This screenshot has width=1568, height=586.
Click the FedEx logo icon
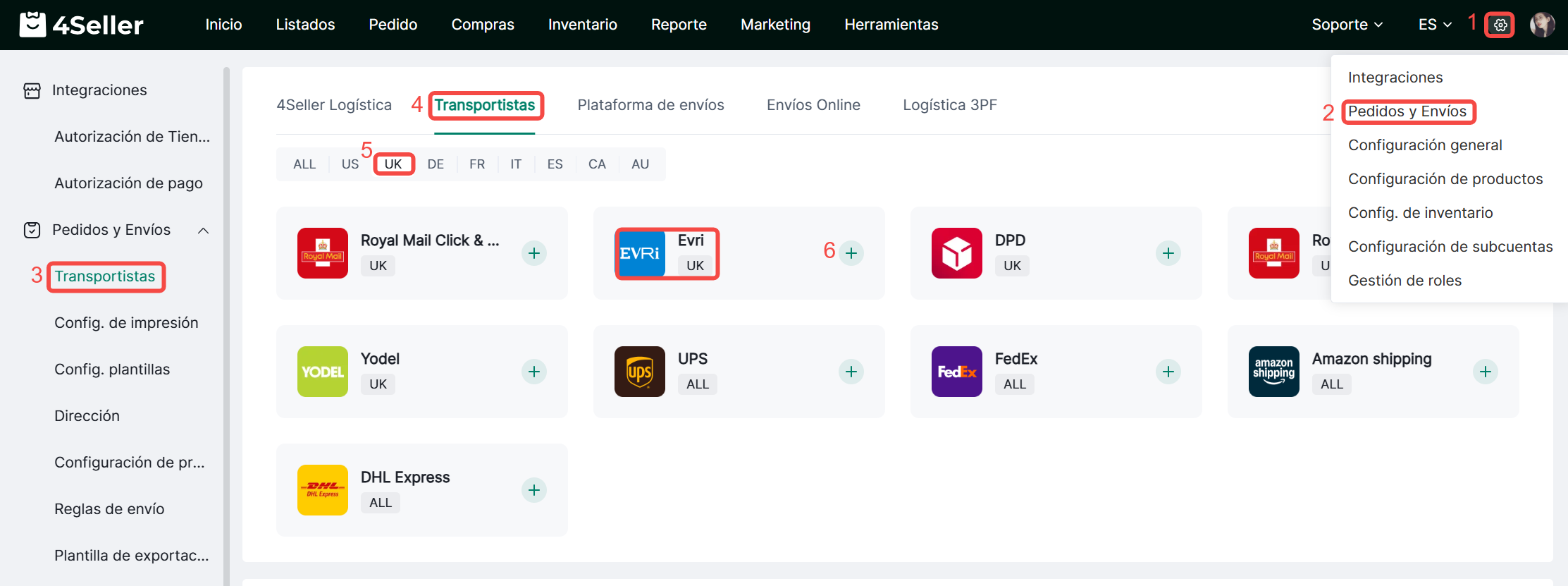pos(956,372)
